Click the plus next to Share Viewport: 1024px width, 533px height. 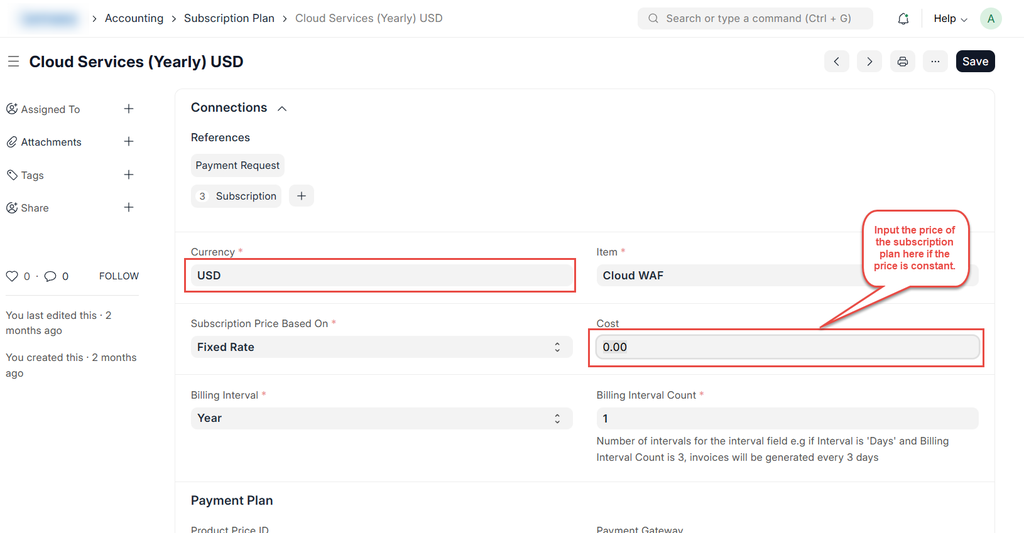tap(128, 208)
